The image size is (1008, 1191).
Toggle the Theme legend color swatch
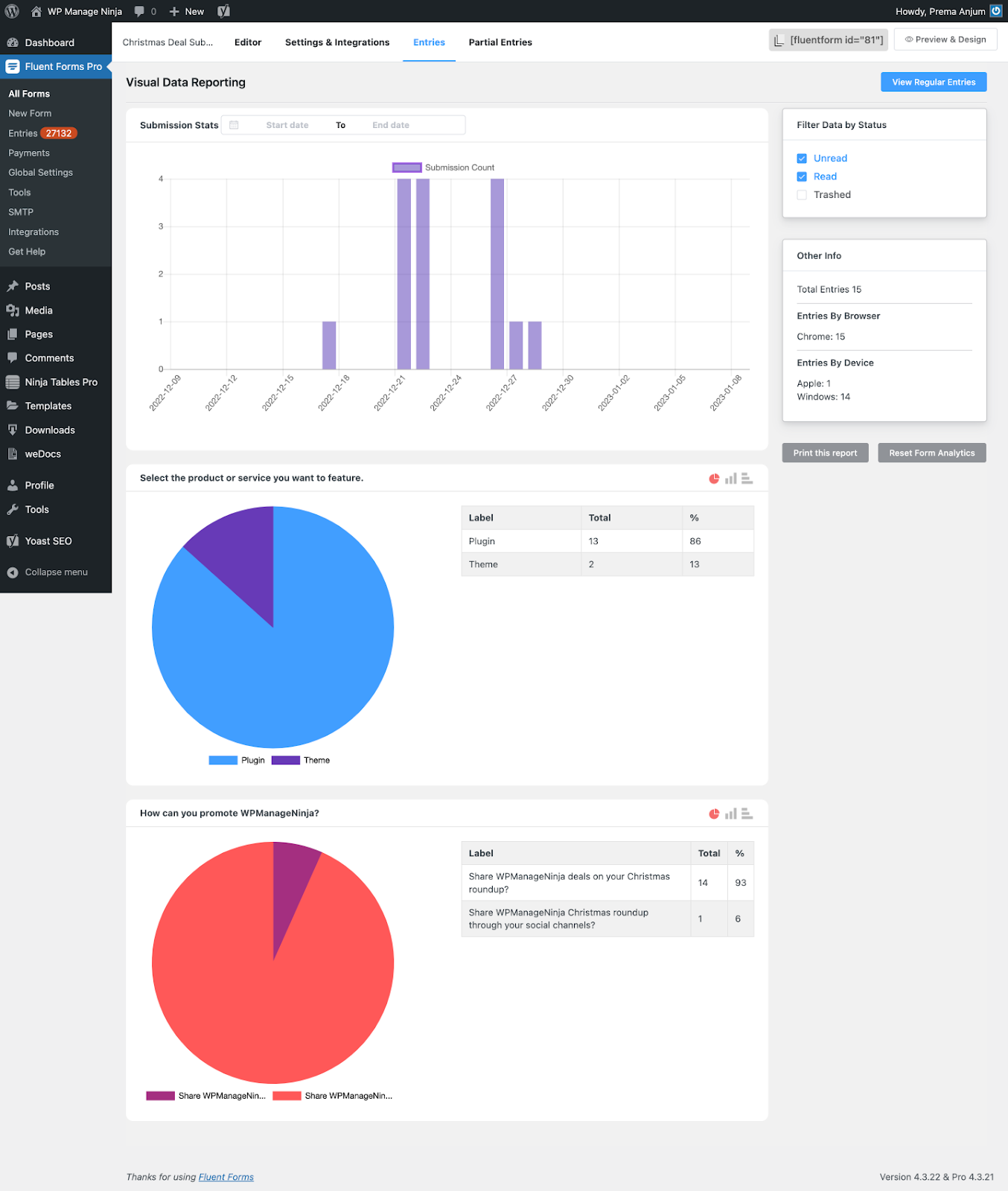(x=286, y=760)
